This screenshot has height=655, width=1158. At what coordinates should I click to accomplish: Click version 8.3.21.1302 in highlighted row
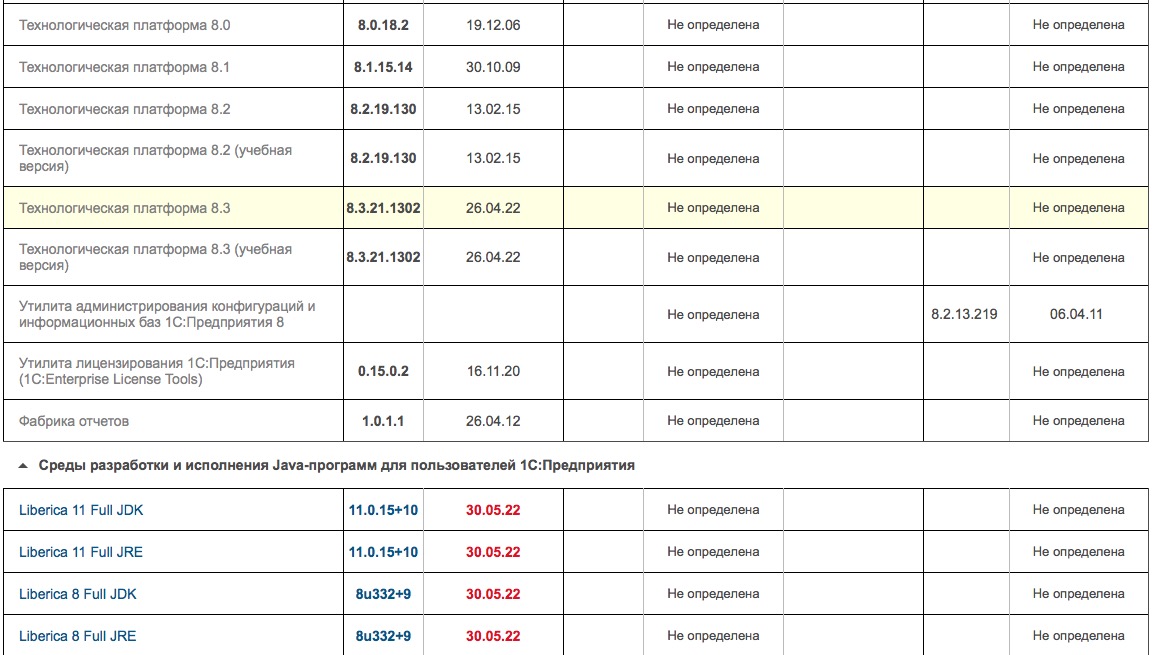point(383,208)
